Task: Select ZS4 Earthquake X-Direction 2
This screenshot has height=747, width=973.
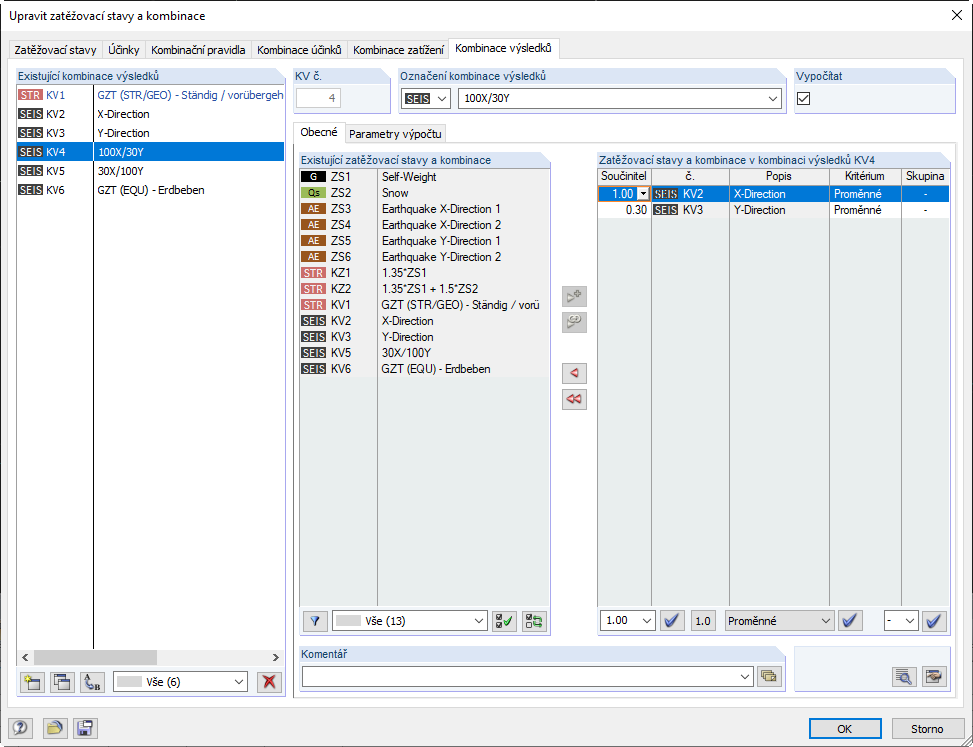Action: (424, 225)
